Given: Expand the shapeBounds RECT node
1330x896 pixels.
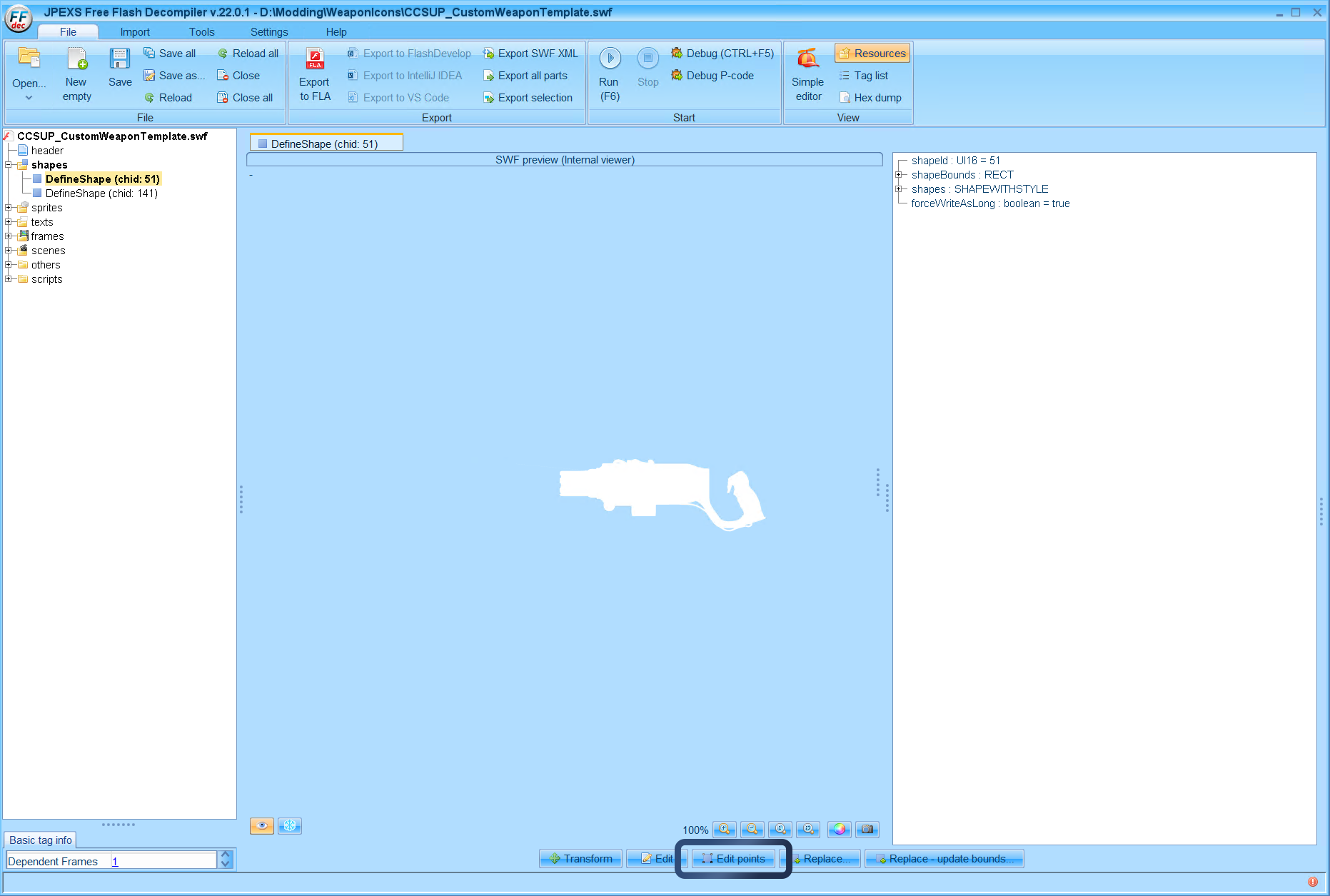Looking at the screenshot, I should (x=899, y=175).
